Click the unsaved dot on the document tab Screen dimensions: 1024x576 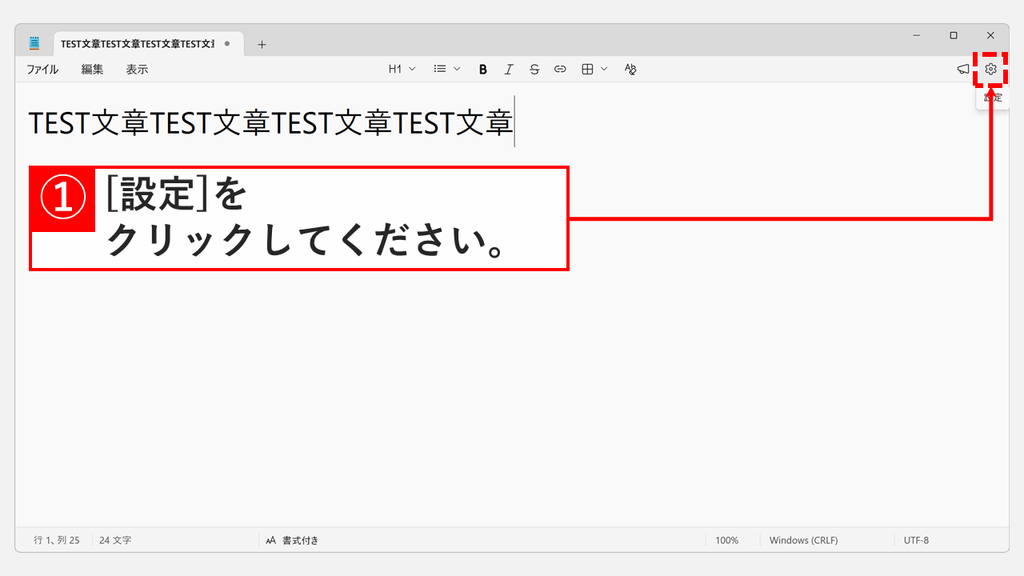pos(227,44)
